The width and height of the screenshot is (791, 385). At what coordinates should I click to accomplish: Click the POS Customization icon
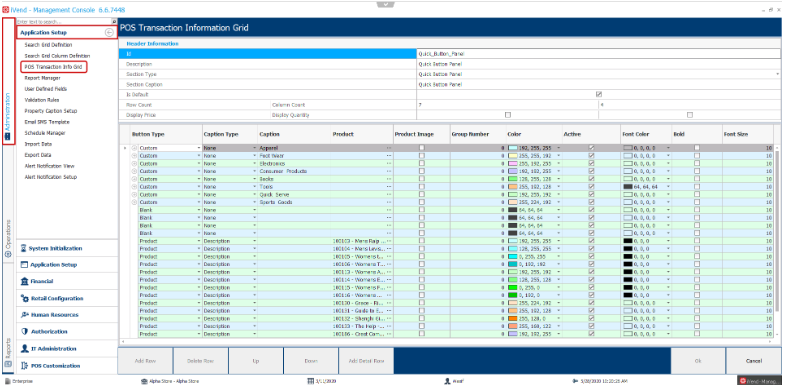tap(24, 366)
